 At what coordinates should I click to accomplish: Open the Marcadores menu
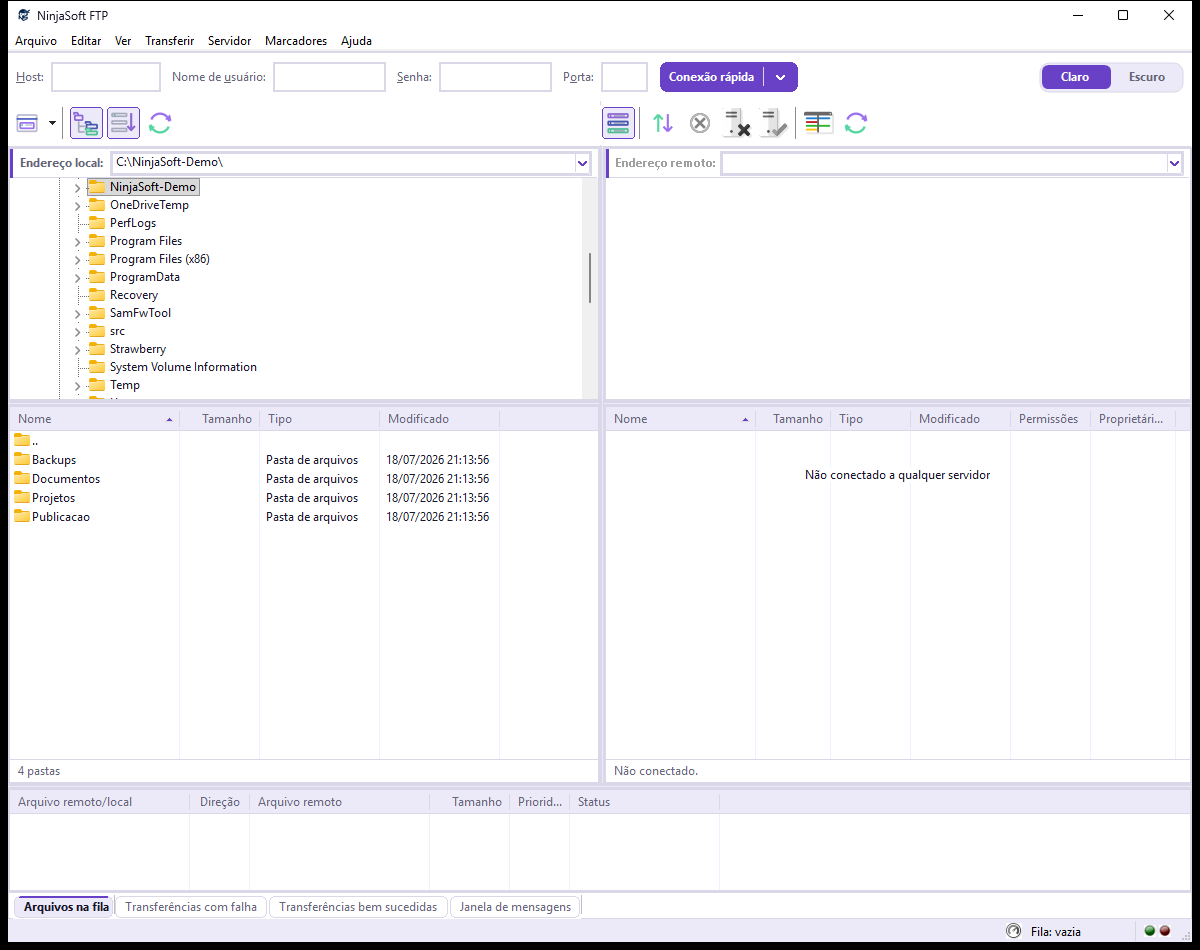click(296, 41)
